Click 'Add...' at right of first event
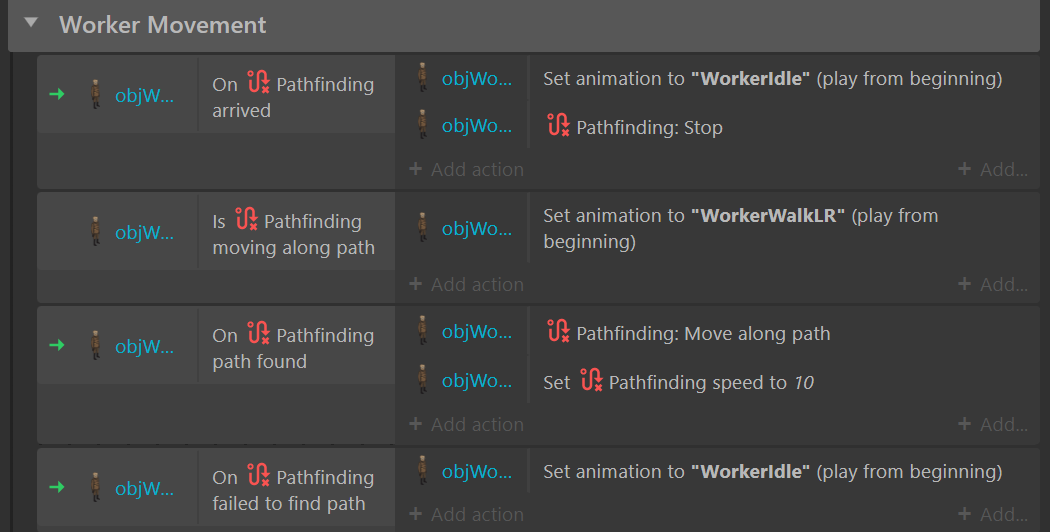The width and height of the screenshot is (1050, 532). click(x=993, y=170)
